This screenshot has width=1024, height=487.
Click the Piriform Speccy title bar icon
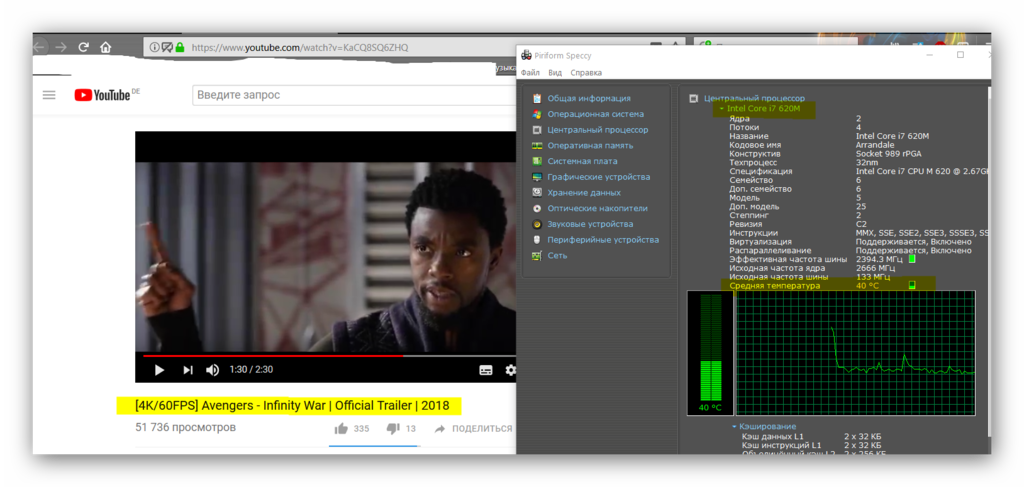[x=526, y=55]
